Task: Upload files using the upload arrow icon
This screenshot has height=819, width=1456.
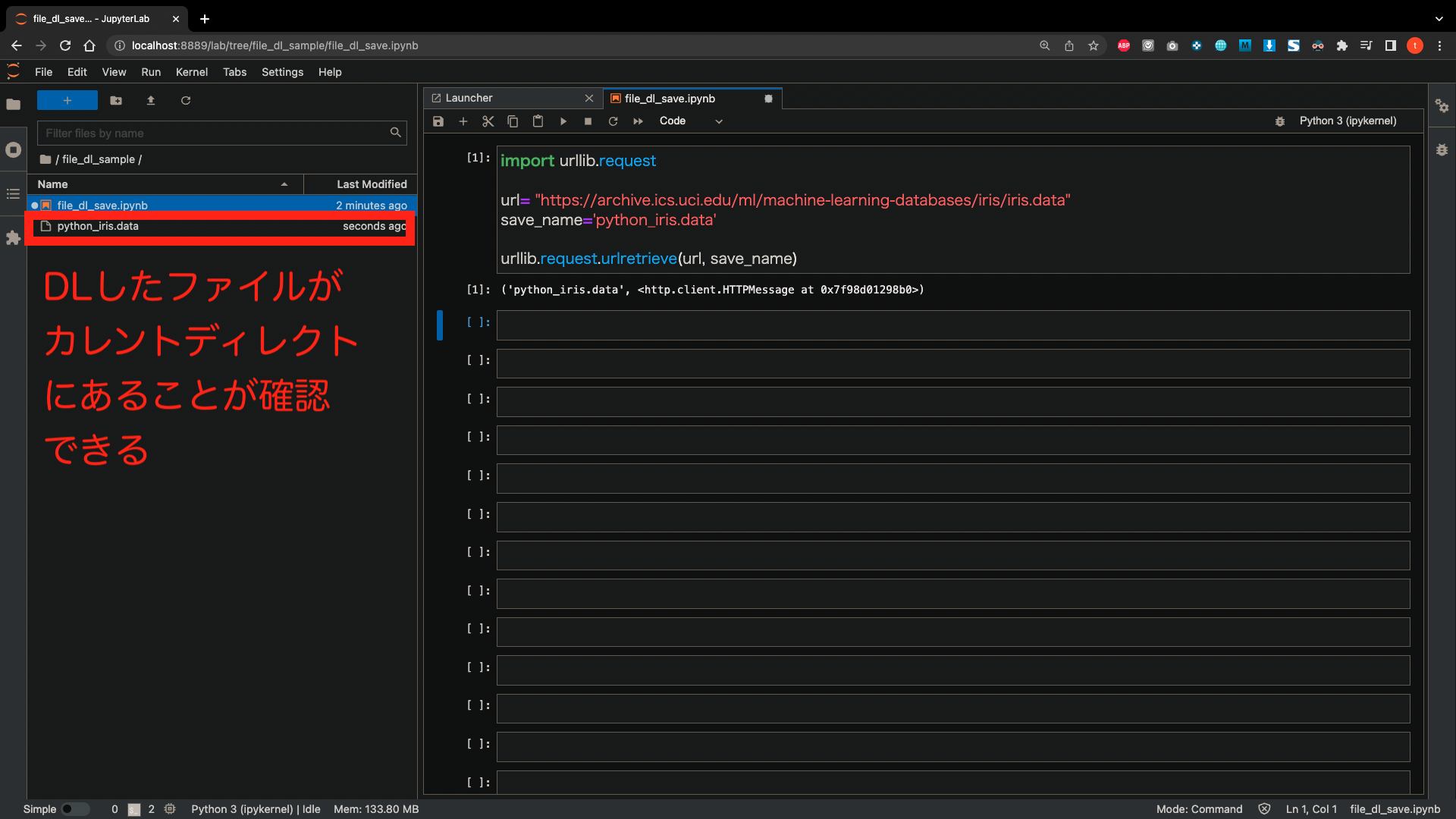Action: tap(151, 100)
